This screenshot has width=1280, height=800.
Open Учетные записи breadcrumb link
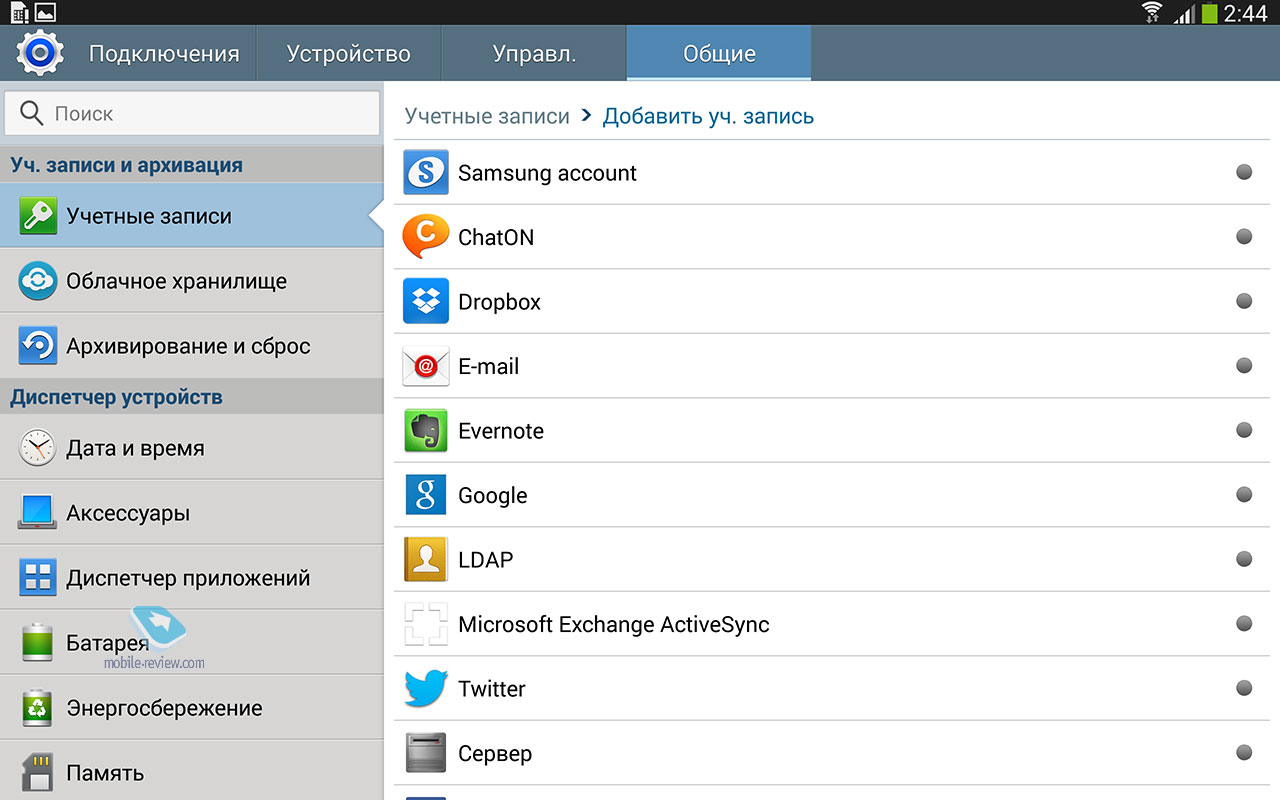point(487,116)
